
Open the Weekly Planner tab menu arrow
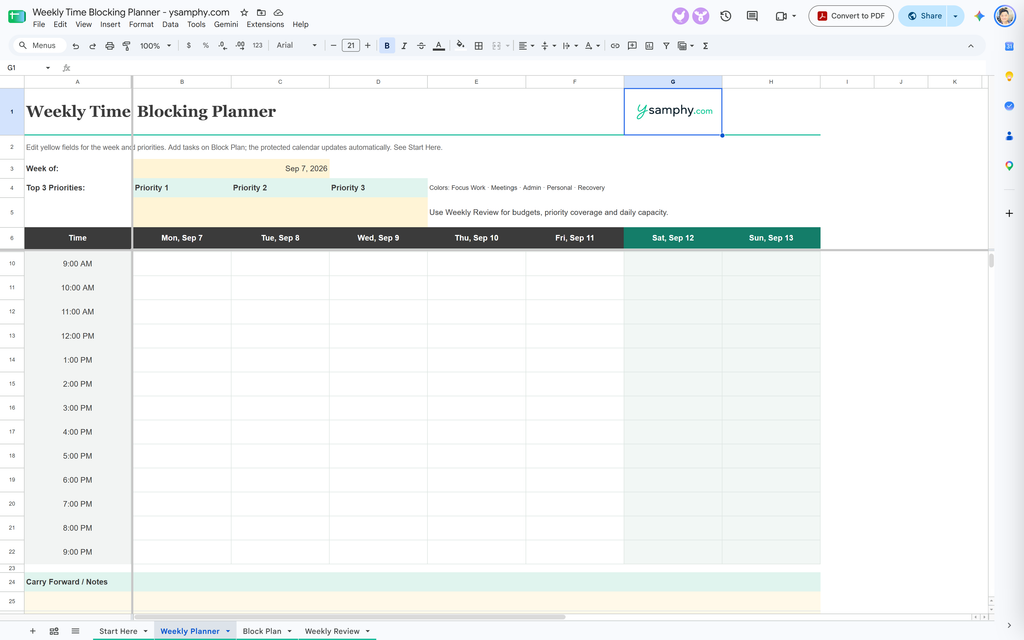coord(228,631)
